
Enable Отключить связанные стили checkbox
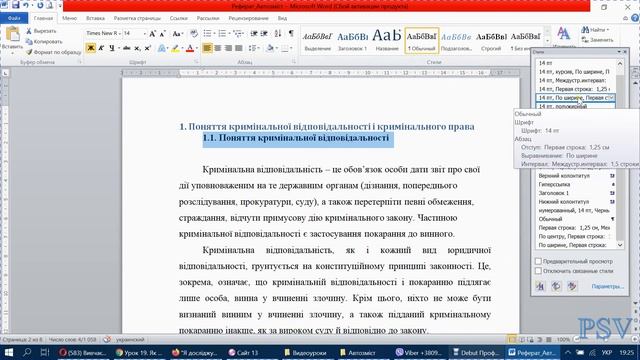[x=538, y=271]
